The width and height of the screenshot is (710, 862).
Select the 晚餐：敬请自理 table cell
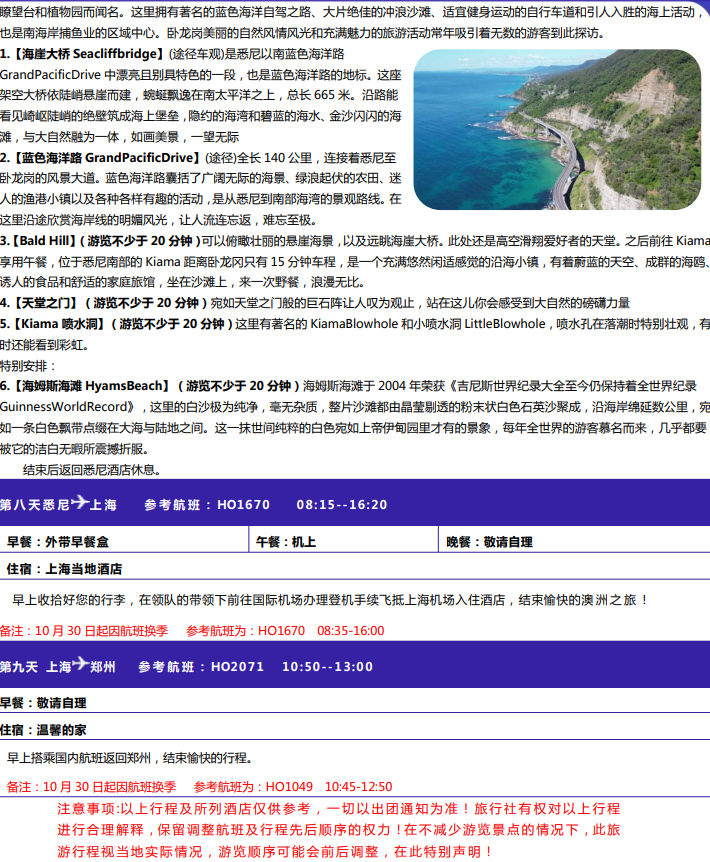490,541
